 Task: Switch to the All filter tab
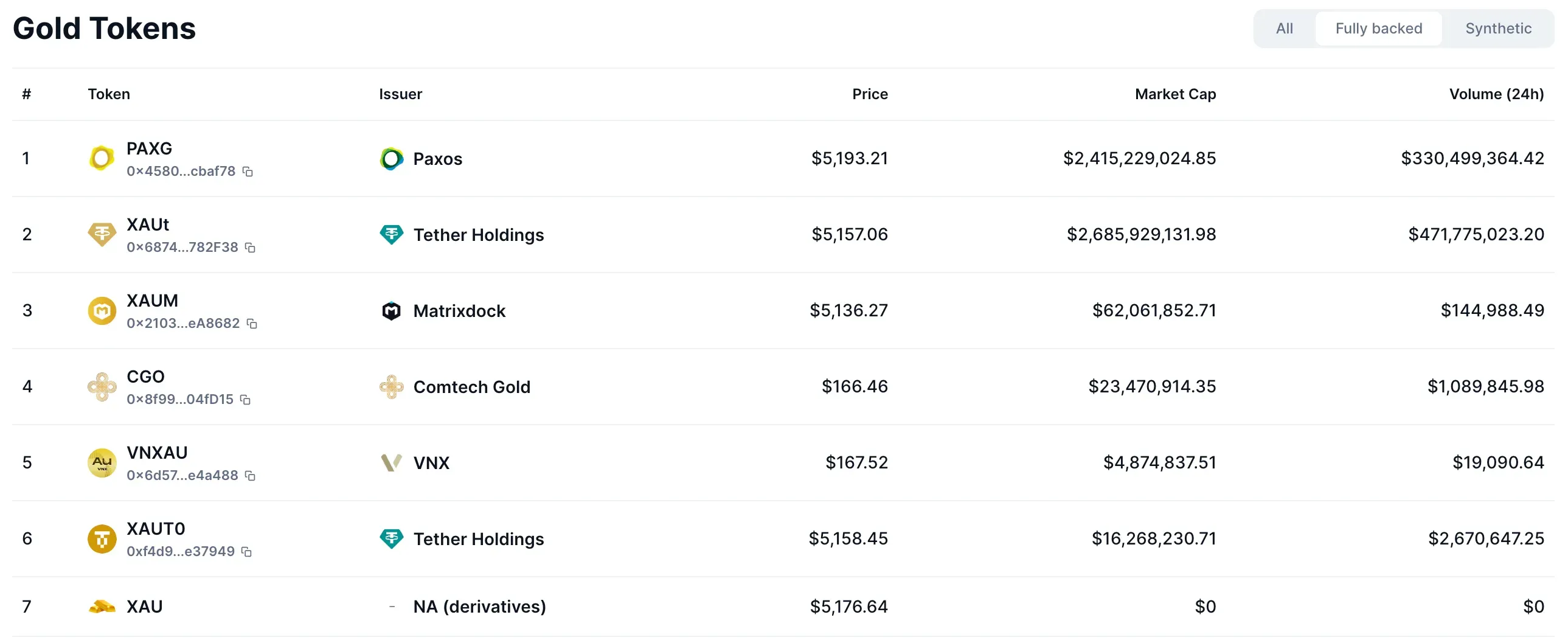[x=1285, y=29]
